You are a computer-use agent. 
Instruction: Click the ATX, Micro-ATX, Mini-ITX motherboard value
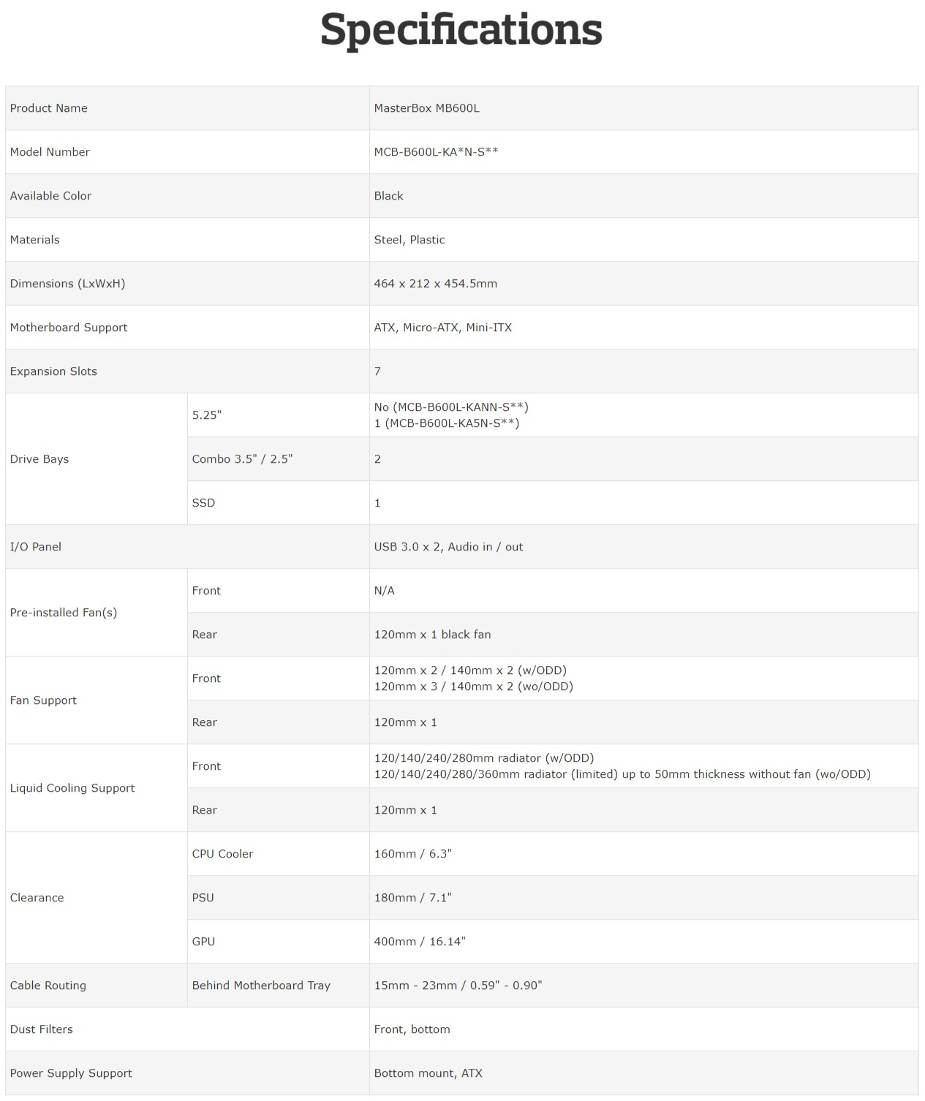pos(442,328)
